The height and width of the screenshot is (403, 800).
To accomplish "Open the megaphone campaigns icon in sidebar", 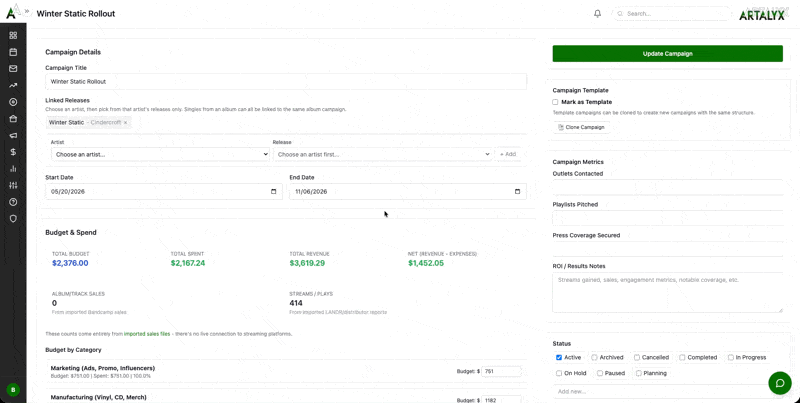I will 13,135.
